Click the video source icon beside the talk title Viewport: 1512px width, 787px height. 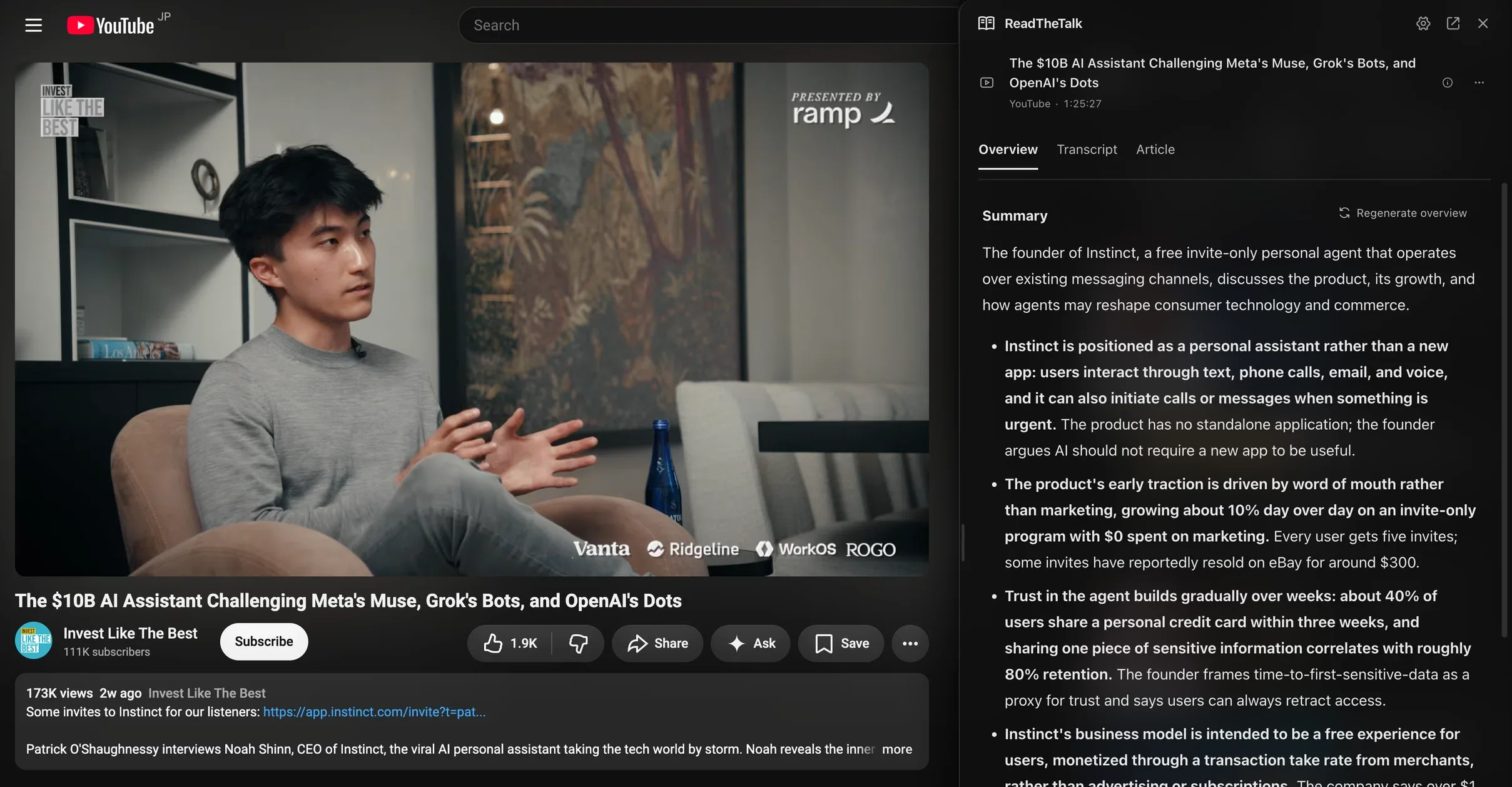(987, 83)
